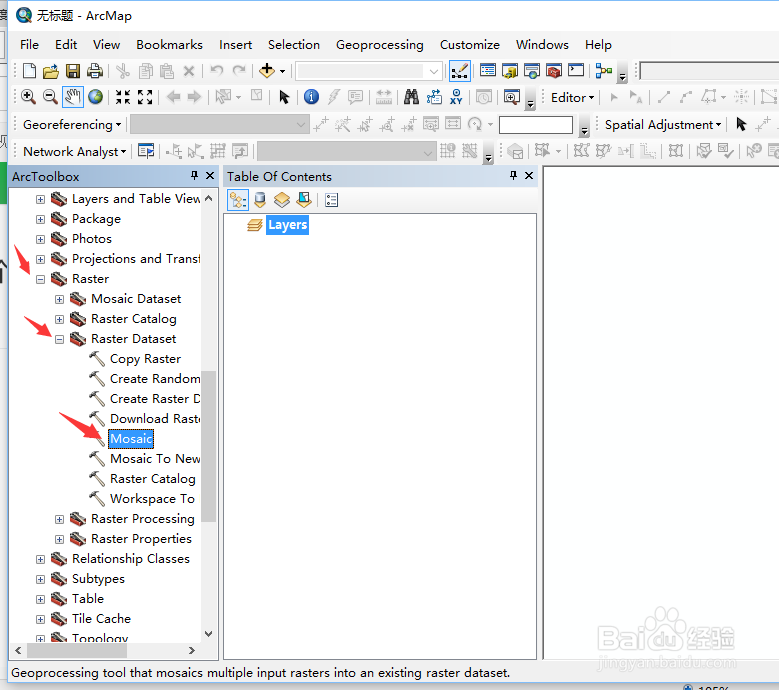Open the ModelBuilder window icon
The width and height of the screenshot is (779, 690).
coord(604,71)
